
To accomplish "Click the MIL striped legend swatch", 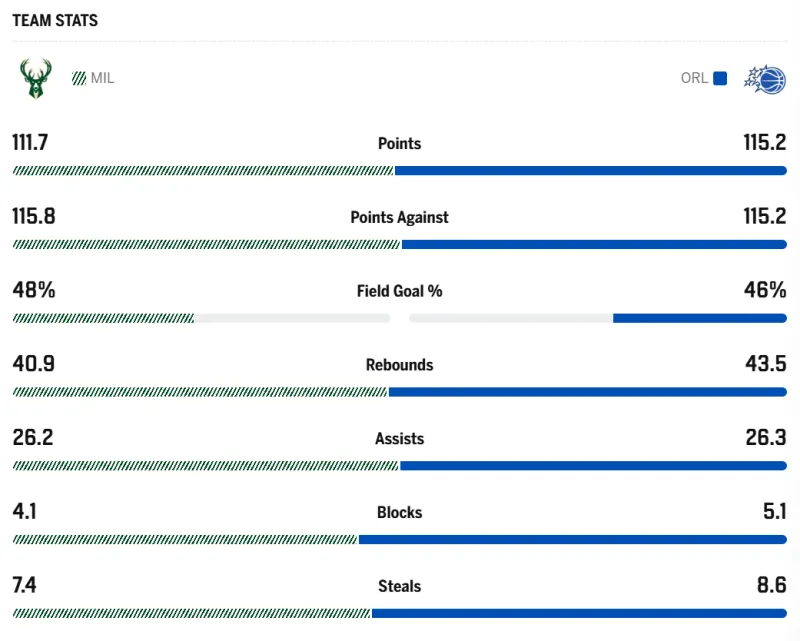I will coord(79,78).
